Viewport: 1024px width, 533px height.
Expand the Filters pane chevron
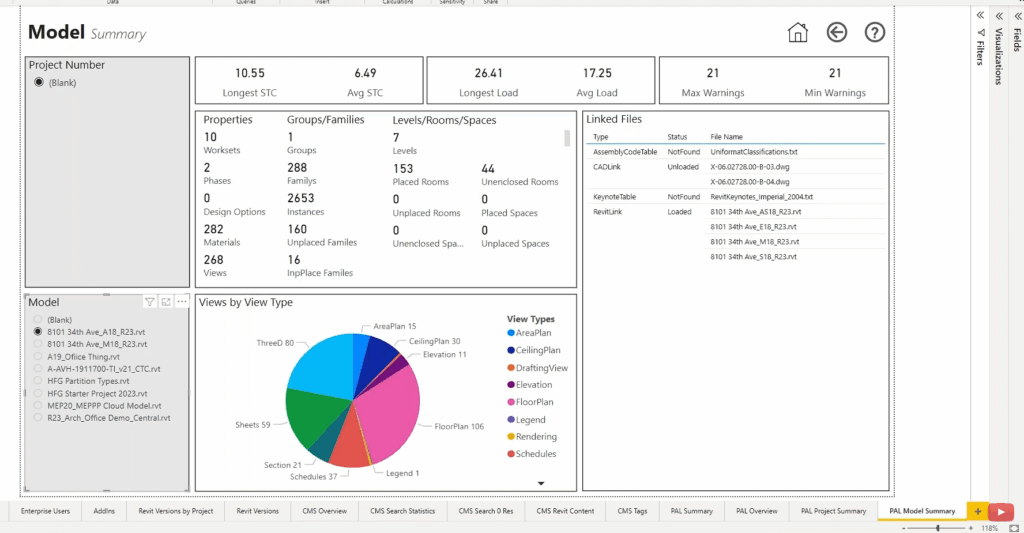pos(980,15)
